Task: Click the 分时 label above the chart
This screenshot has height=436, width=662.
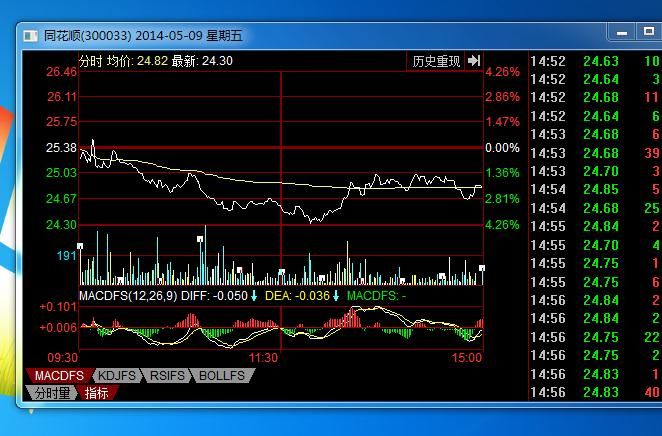Action: click(x=91, y=61)
